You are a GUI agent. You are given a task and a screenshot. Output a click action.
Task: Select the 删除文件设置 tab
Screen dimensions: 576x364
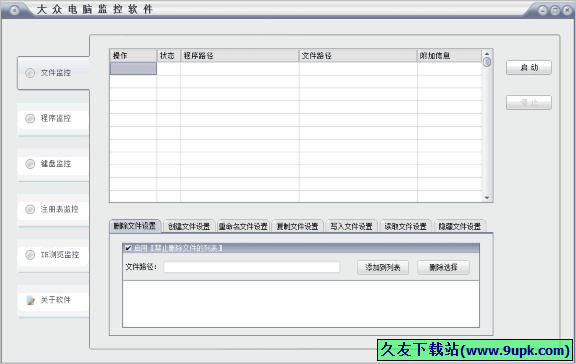[135, 226]
